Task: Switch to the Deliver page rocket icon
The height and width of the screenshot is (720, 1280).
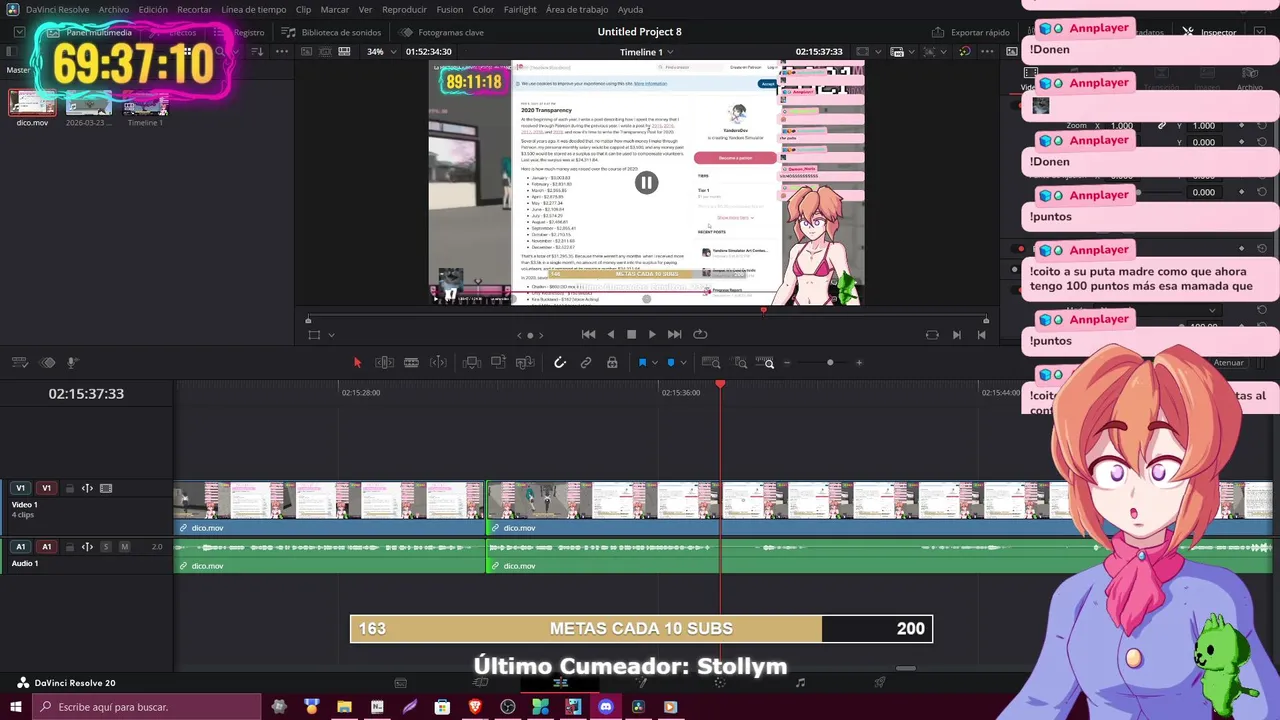Action: click(880, 682)
